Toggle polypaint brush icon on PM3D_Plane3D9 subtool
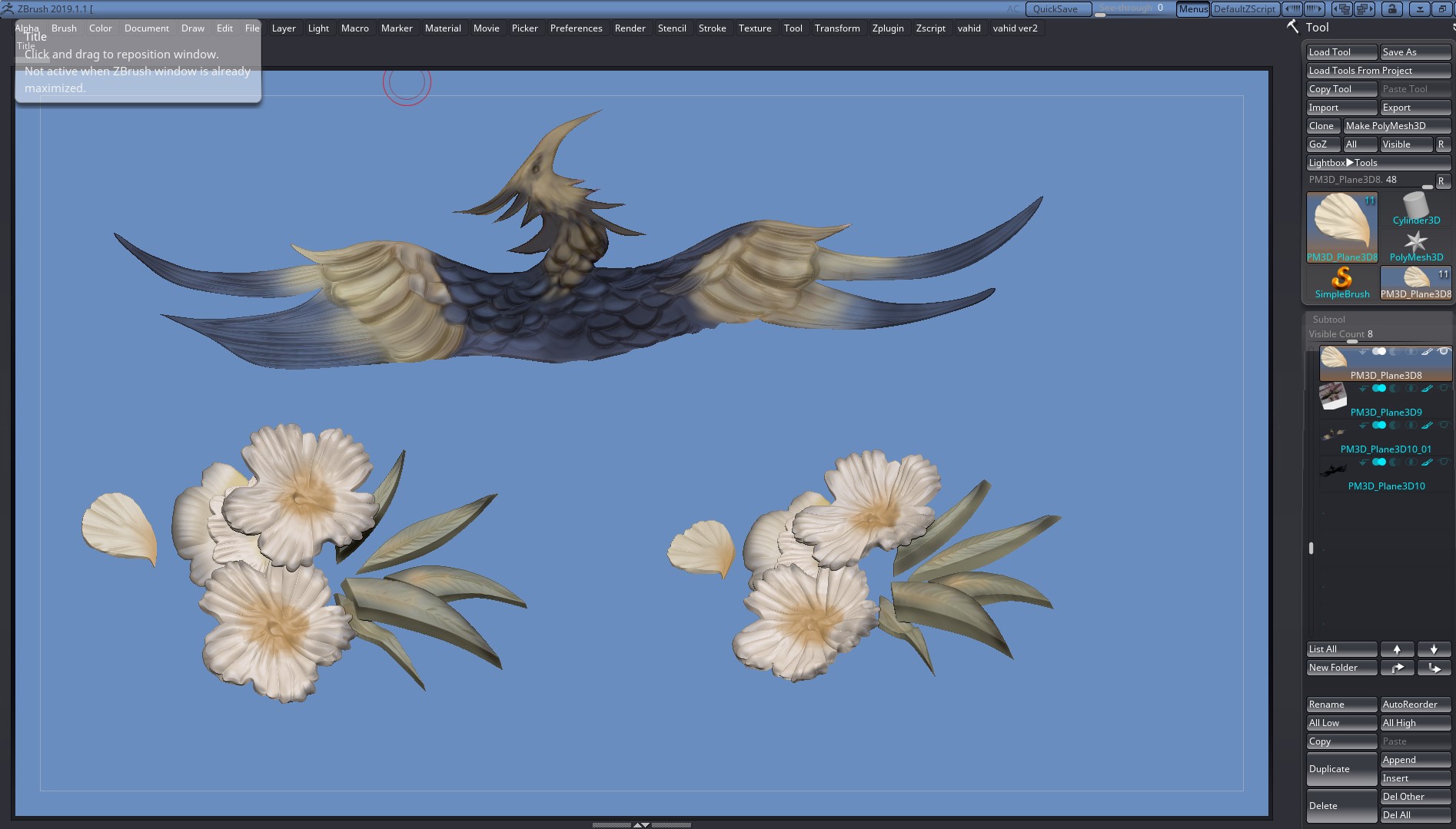The width and height of the screenshot is (1456, 829). 1427,389
